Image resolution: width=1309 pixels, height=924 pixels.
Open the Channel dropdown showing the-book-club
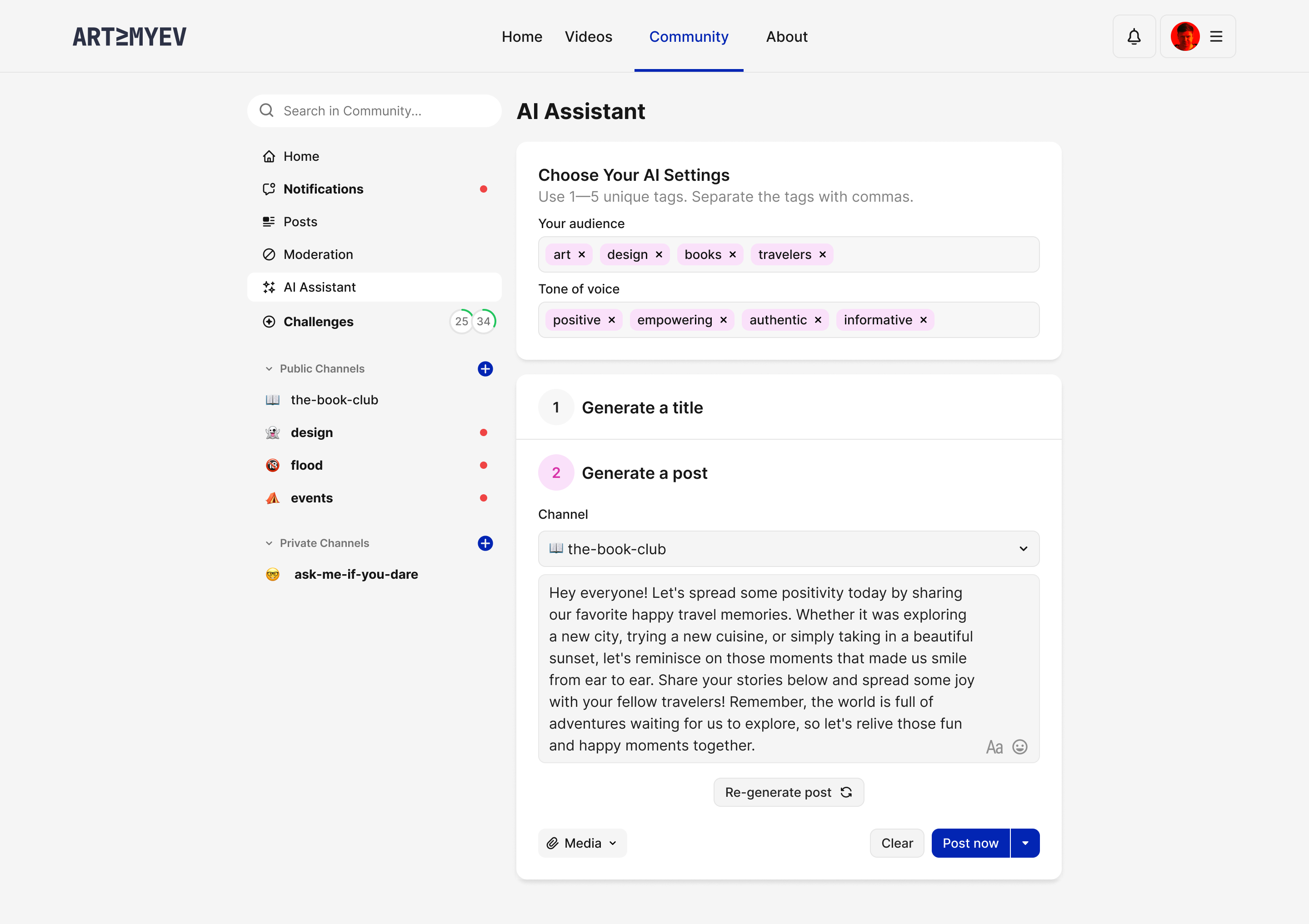pyautogui.click(x=789, y=549)
